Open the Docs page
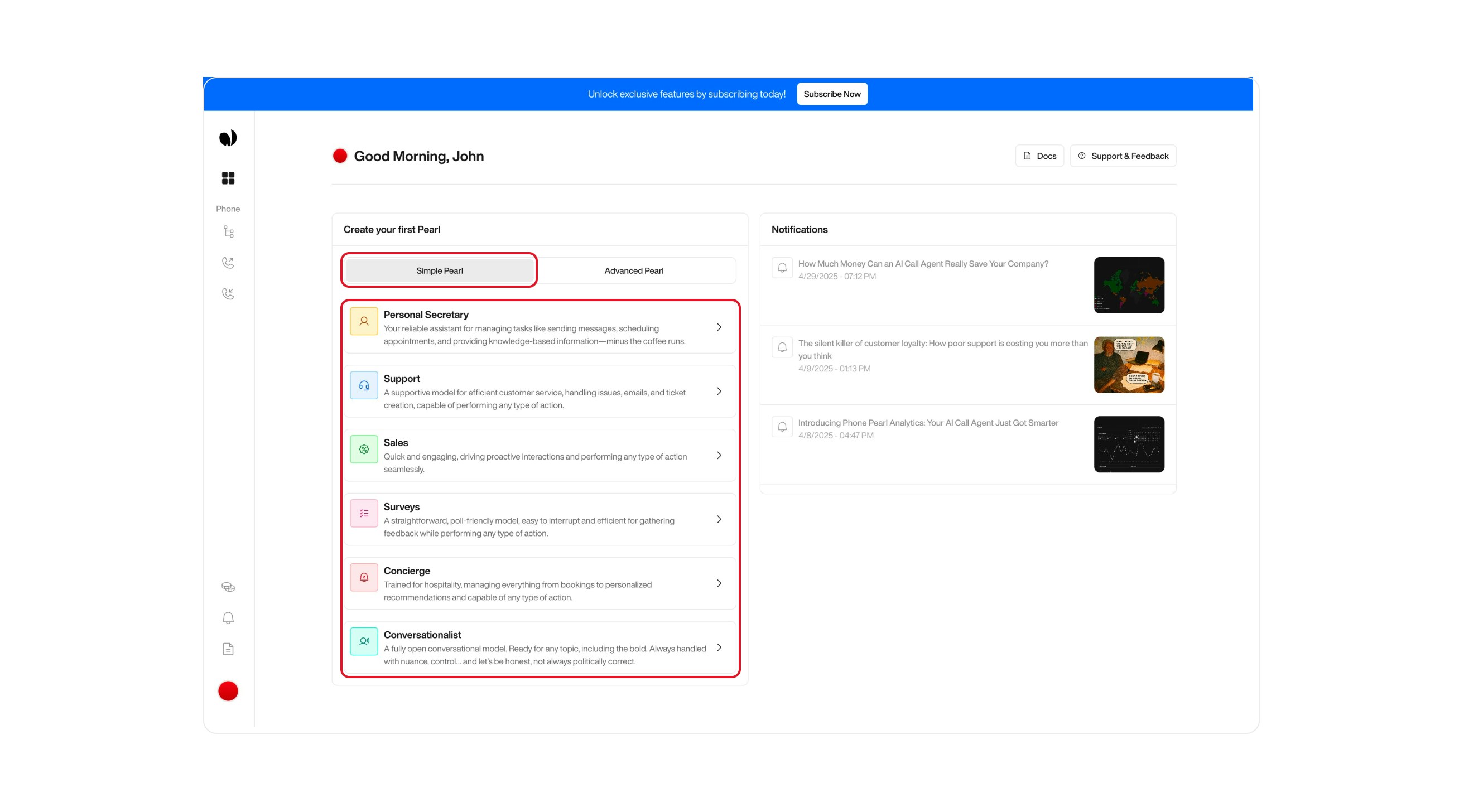Viewport: 1464px width, 812px height. (x=1039, y=155)
